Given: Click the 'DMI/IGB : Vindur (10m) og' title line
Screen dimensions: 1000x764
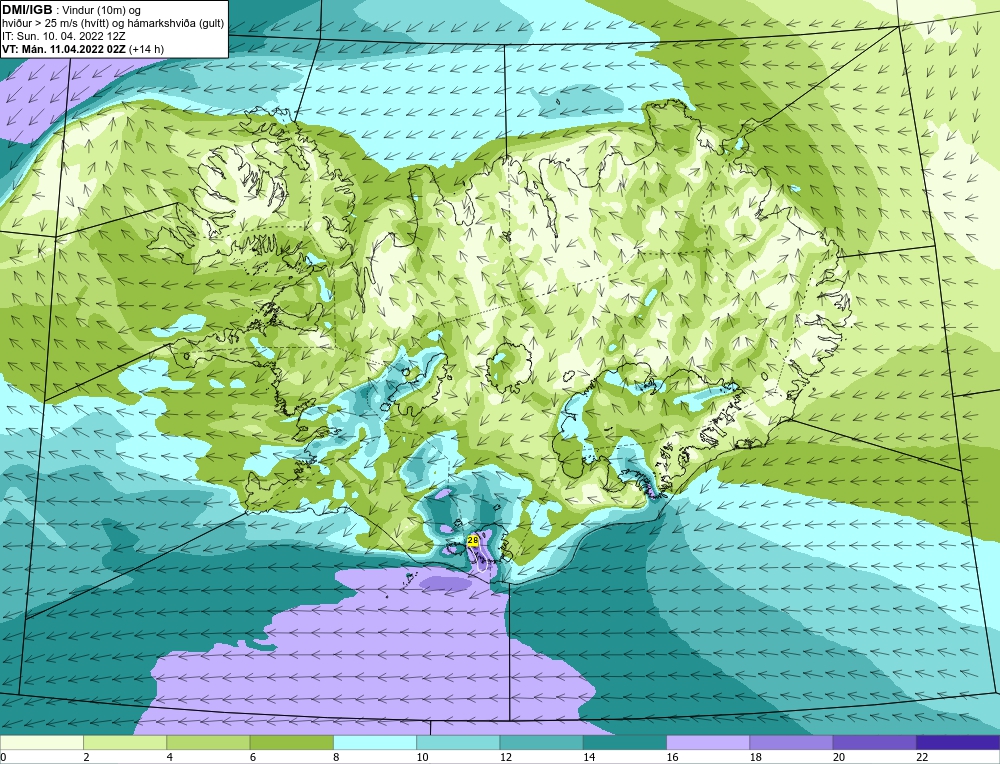Looking at the screenshot, I should coord(72,10).
